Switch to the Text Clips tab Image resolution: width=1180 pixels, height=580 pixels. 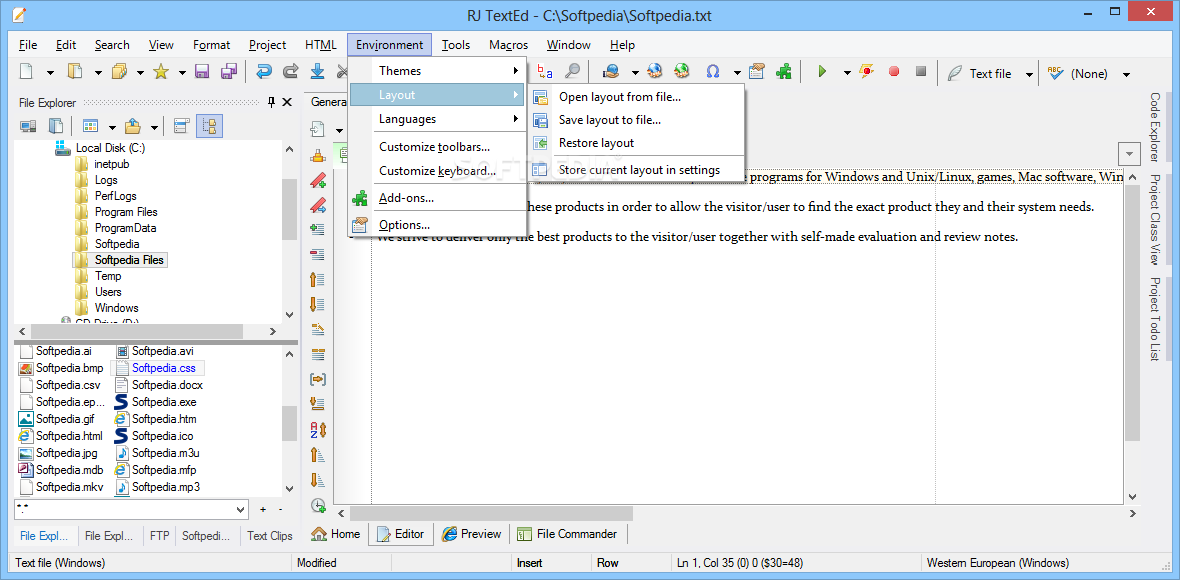pyautogui.click(x=269, y=536)
